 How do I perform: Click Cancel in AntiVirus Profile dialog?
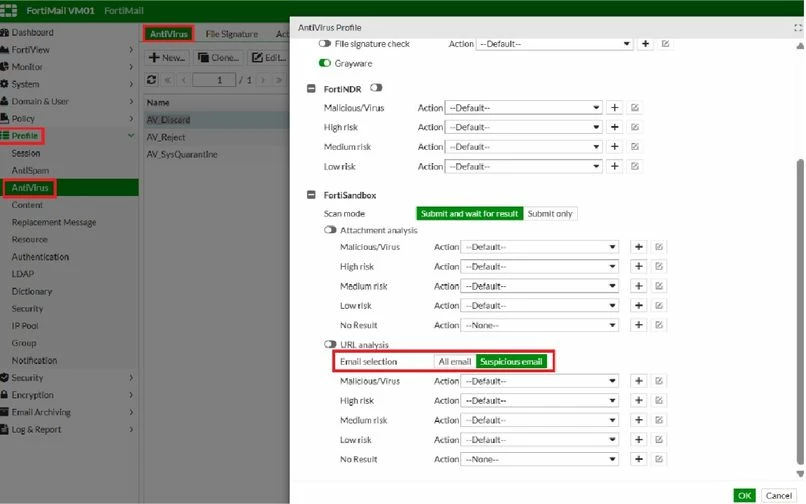778,496
